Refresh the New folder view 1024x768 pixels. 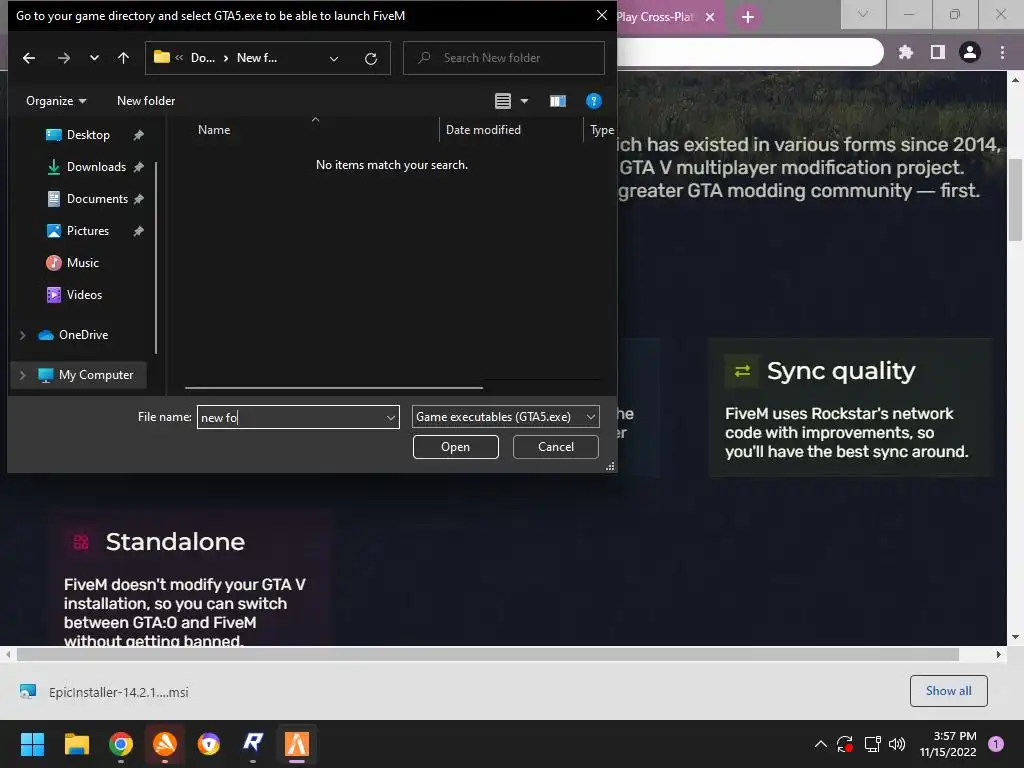tap(370, 58)
